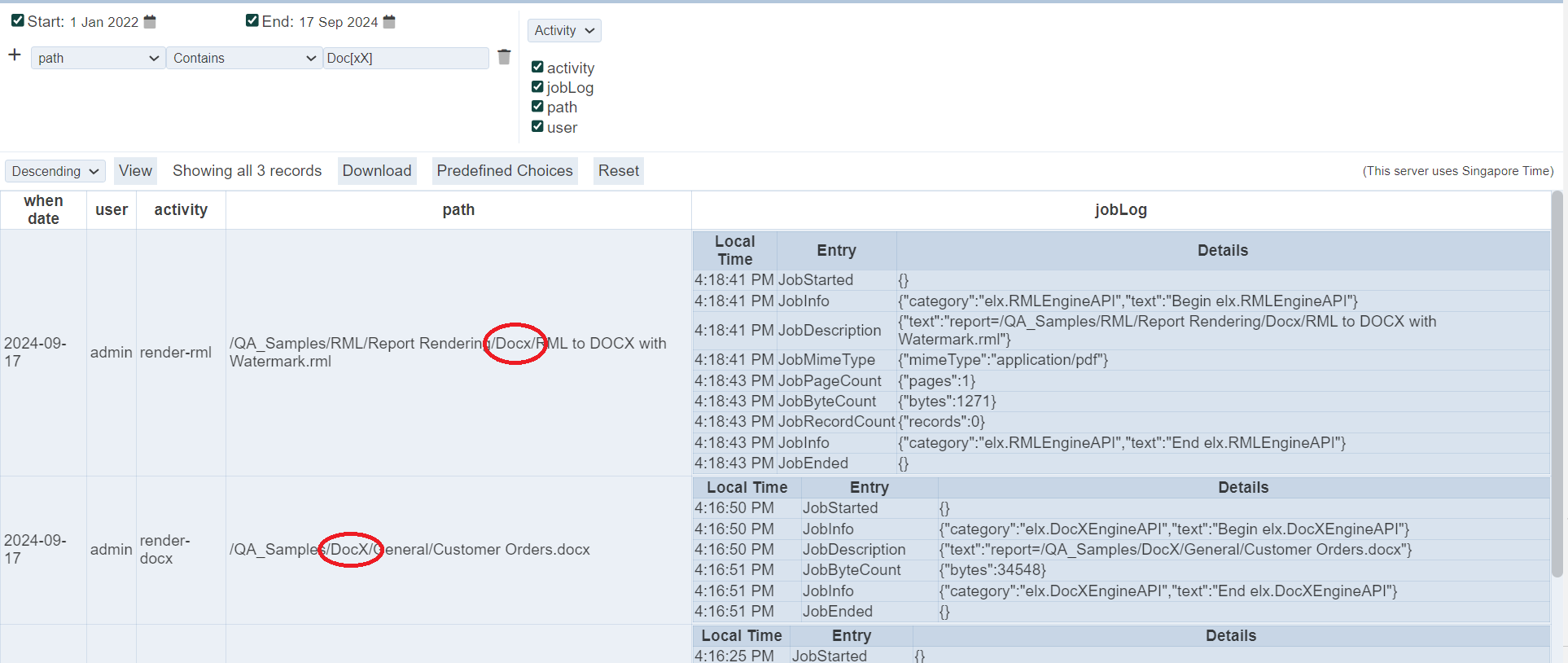
Task: Add a new filter with plus icon
Action: tap(15, 55)
